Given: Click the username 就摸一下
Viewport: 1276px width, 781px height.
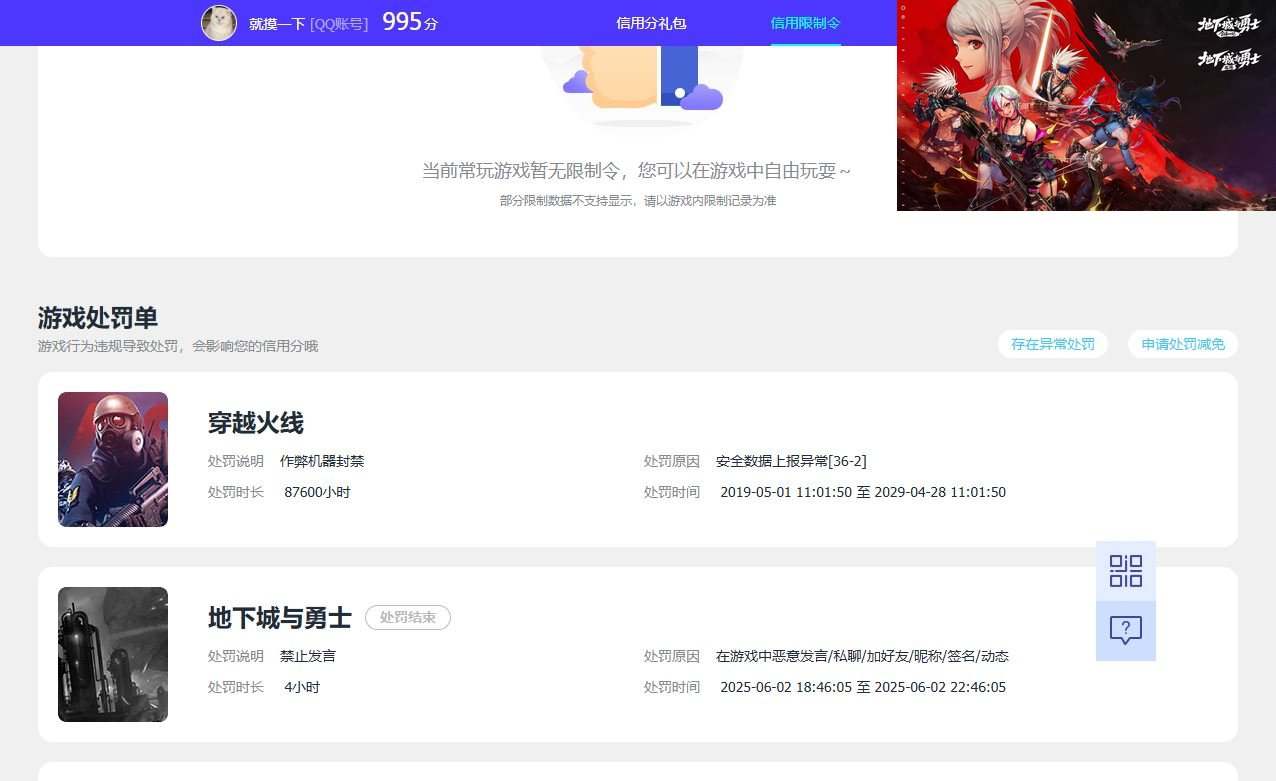Looking at the screenshot, I should pyautogui.click(x=277, y=23).
